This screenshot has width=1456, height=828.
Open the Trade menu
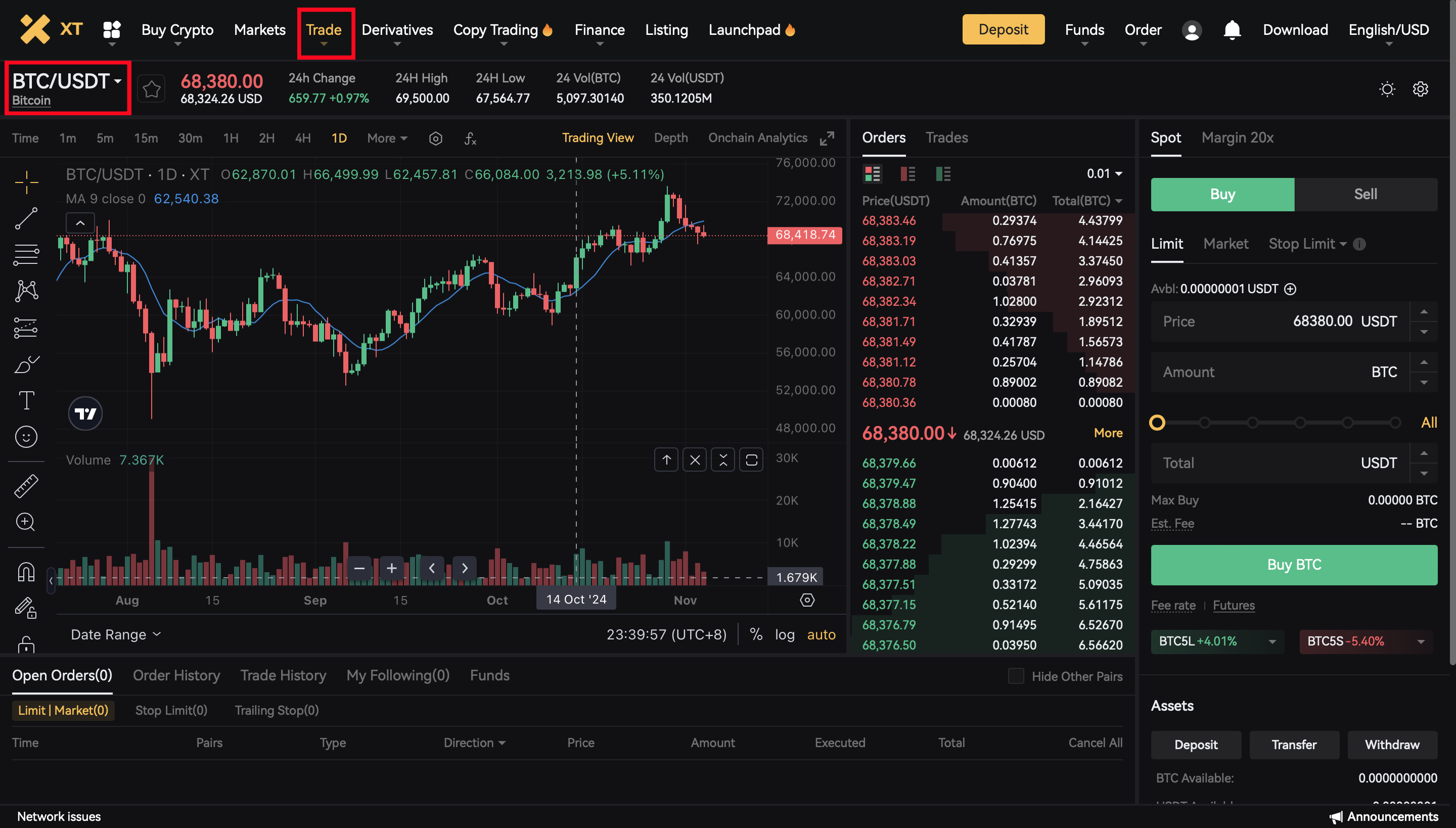[x=324, y=29]
